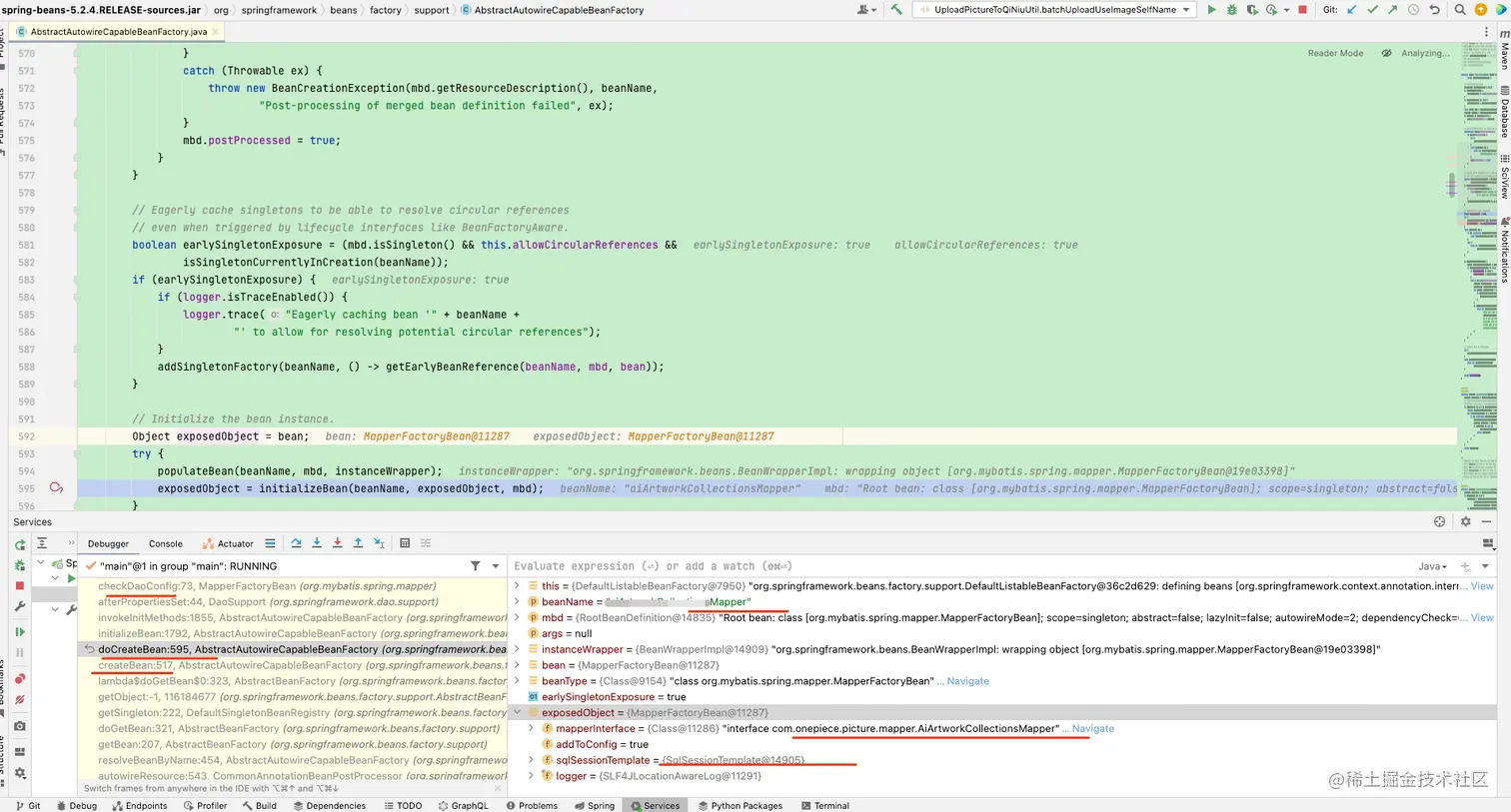Toggle Reader Mode in the editor
The image size is (1511, 812).
point(1335,53)
